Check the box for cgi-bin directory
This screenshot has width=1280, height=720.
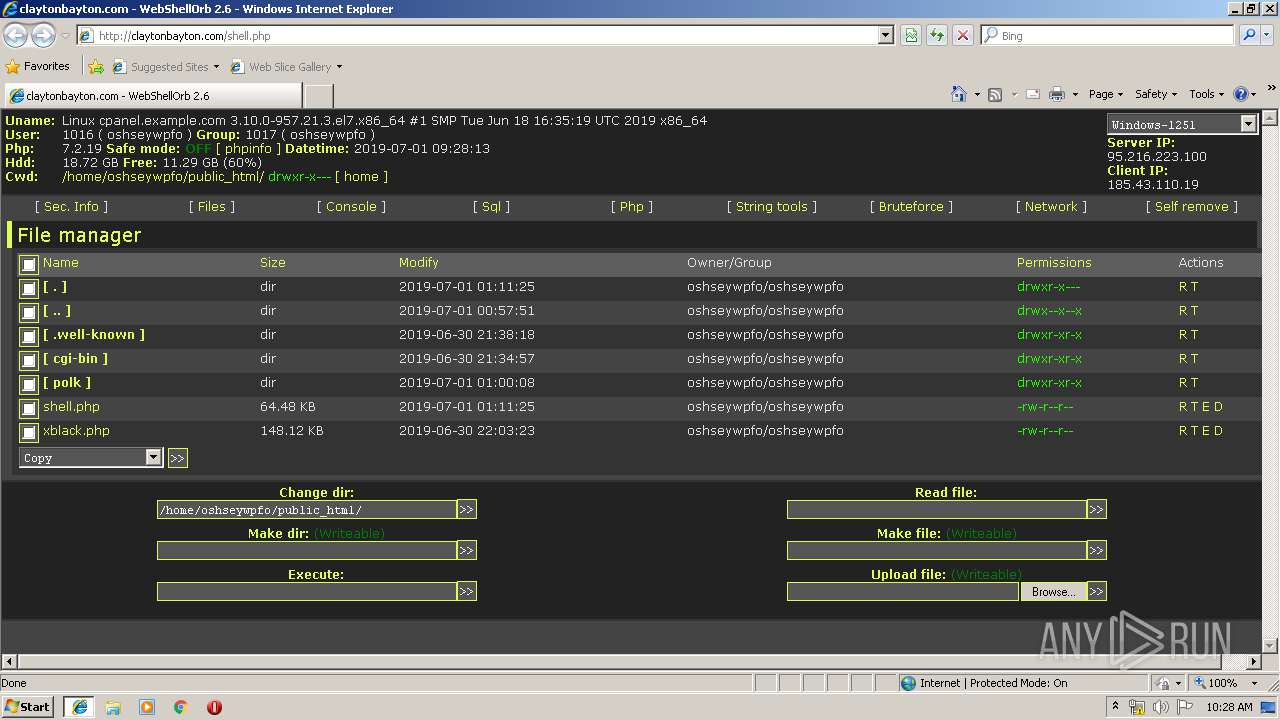(x=29, y=360)
